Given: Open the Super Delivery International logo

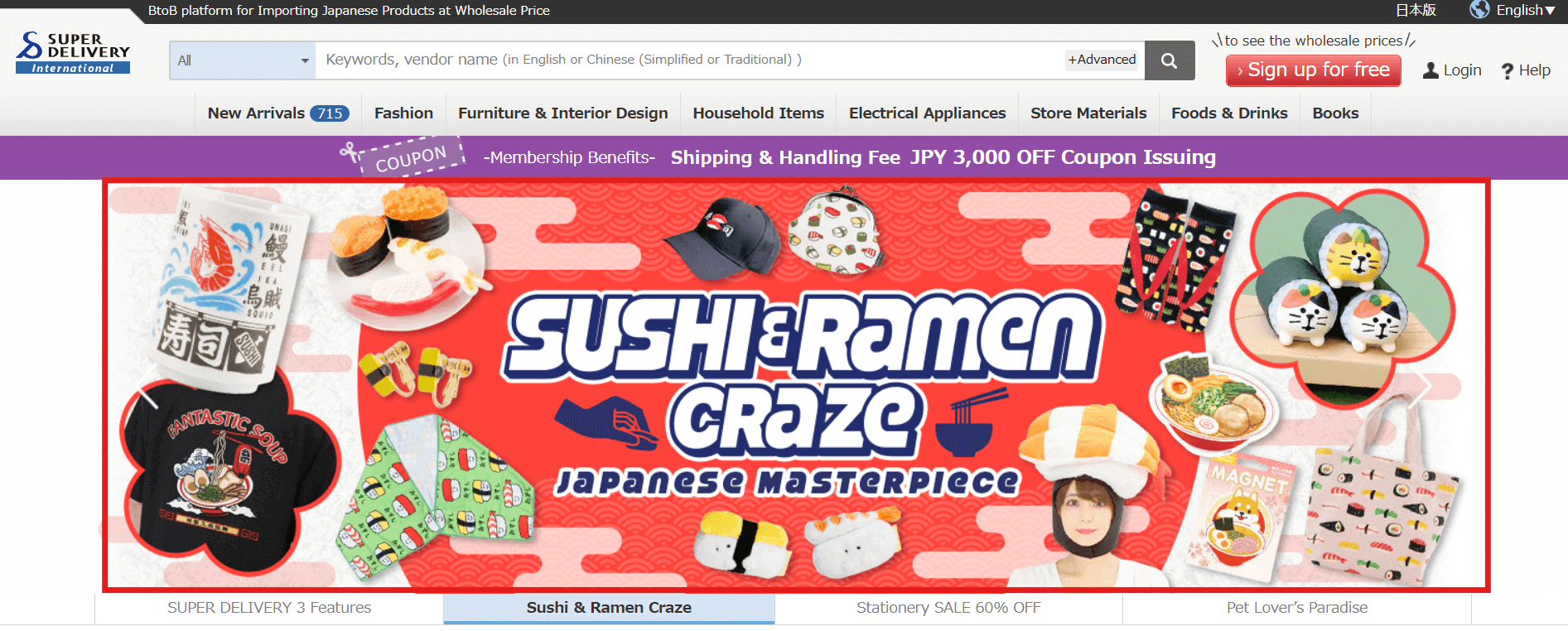Looking at the screenshot, I should click(x=73, y=52).
